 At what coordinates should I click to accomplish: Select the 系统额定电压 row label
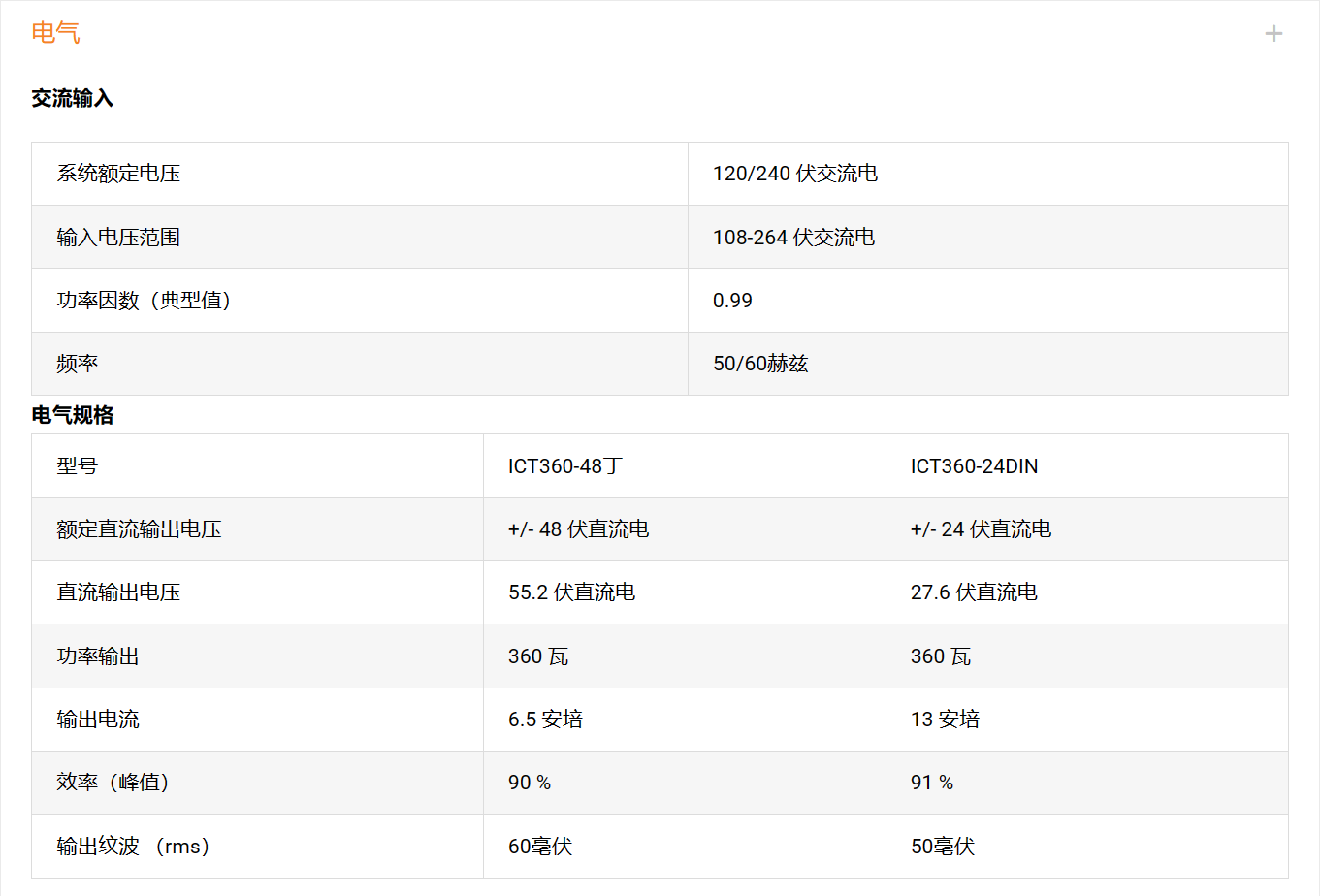(118, 174)
